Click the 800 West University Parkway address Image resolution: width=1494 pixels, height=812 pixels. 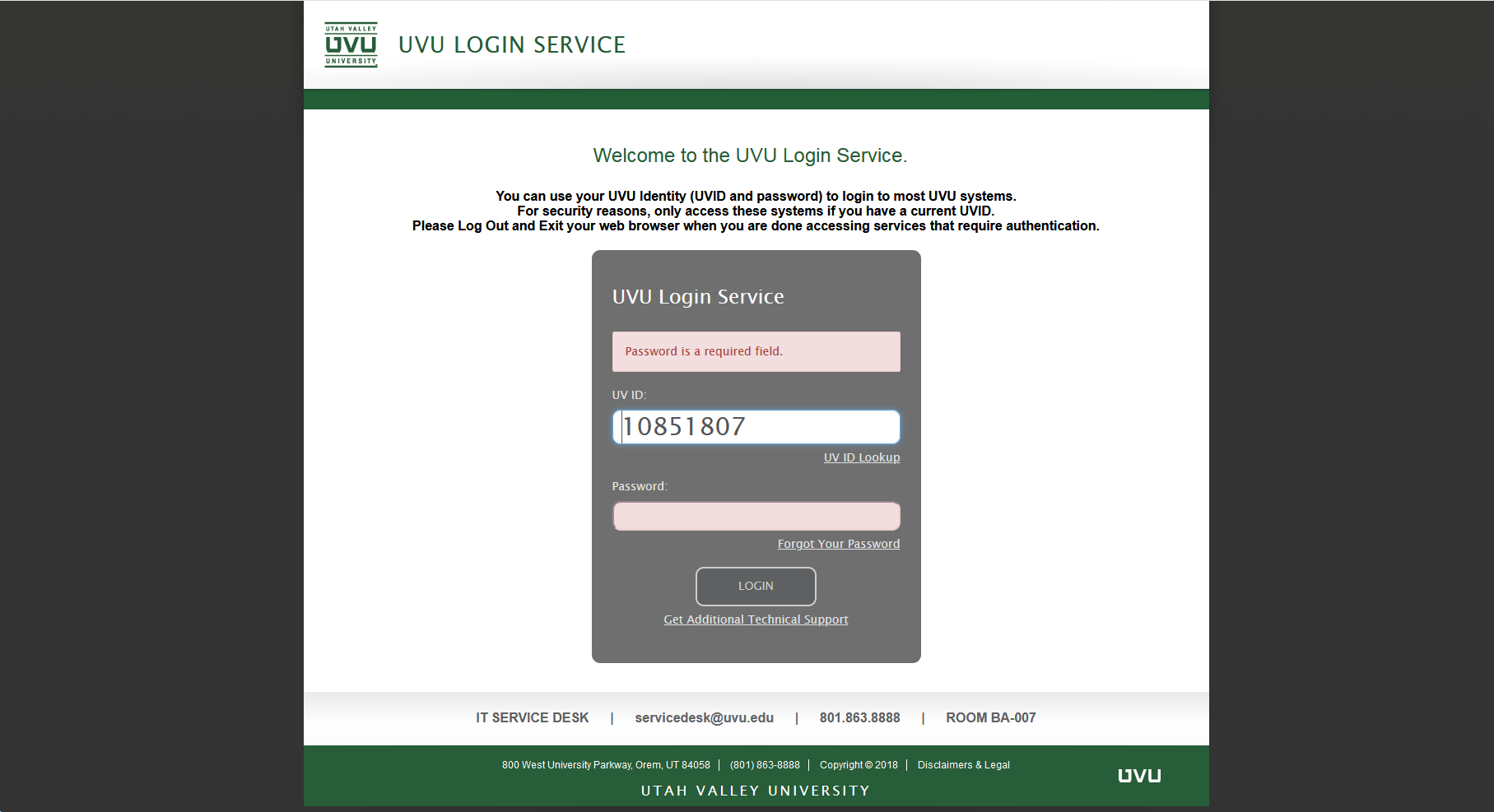coord(606,765)
